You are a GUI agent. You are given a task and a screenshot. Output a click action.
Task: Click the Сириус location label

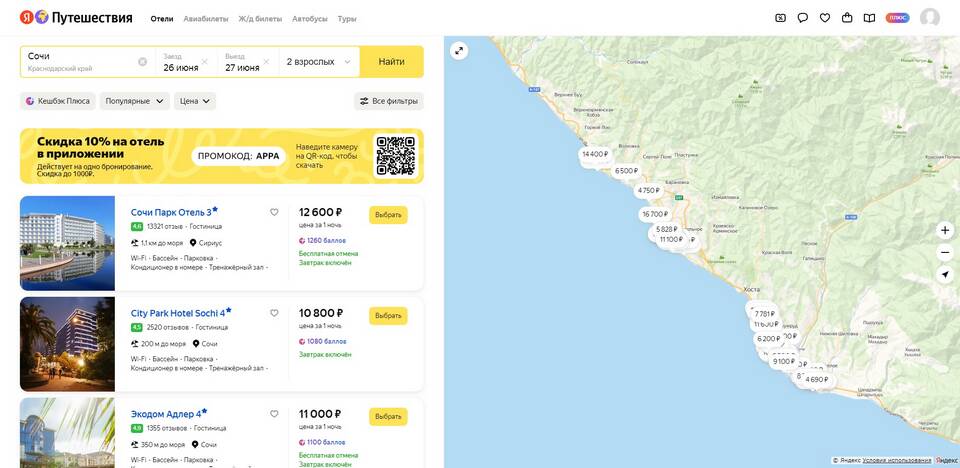pos(211,243)
